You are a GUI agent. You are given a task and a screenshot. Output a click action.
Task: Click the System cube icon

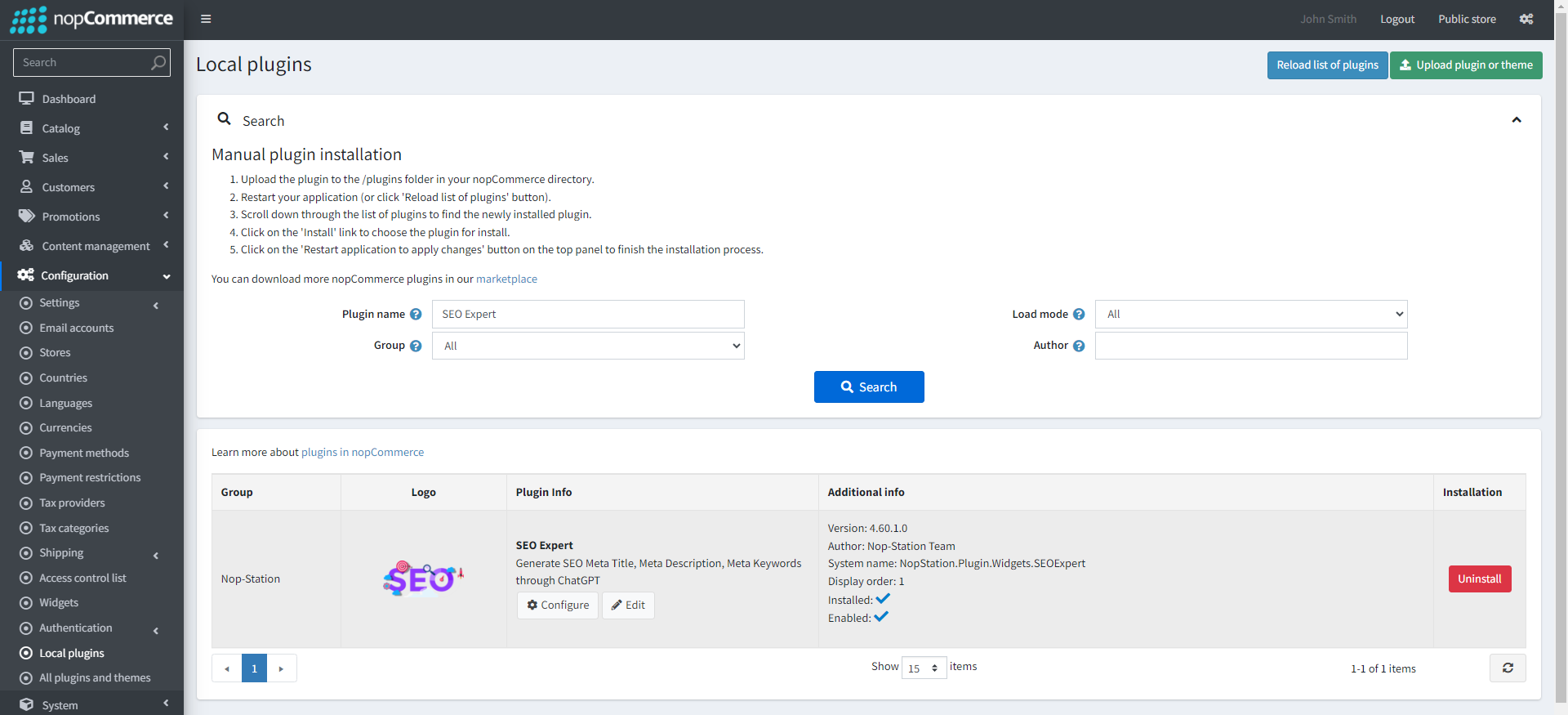pyautogui.click(x=27, y=704)
